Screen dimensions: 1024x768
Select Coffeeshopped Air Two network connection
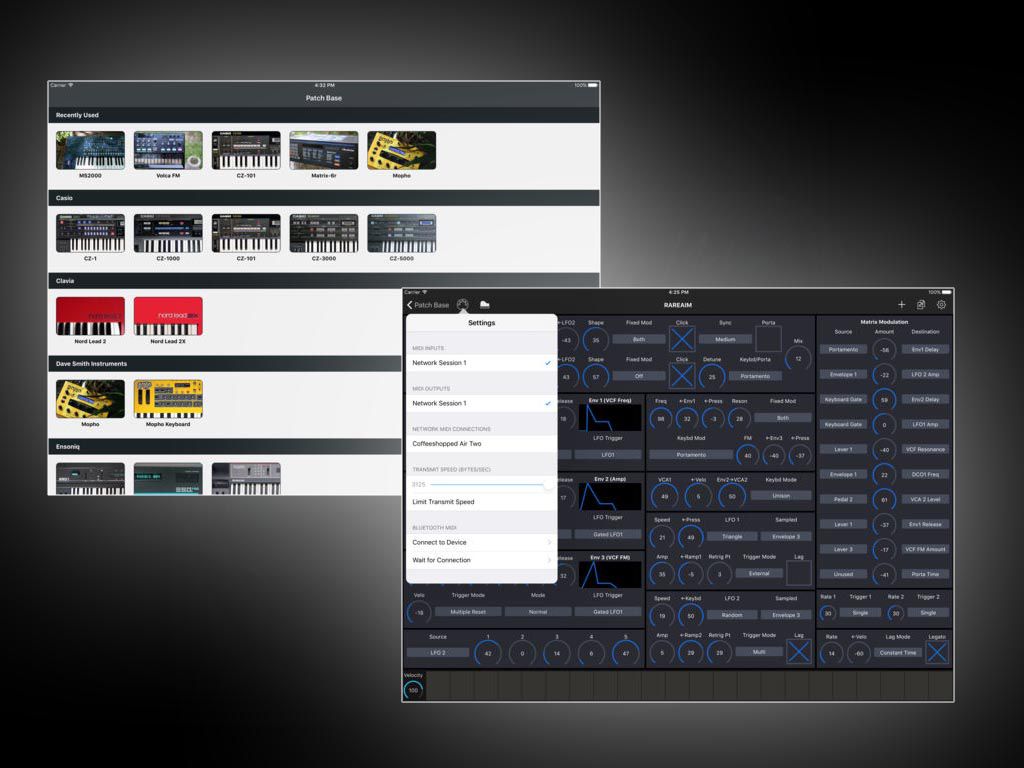coord(481,443)
